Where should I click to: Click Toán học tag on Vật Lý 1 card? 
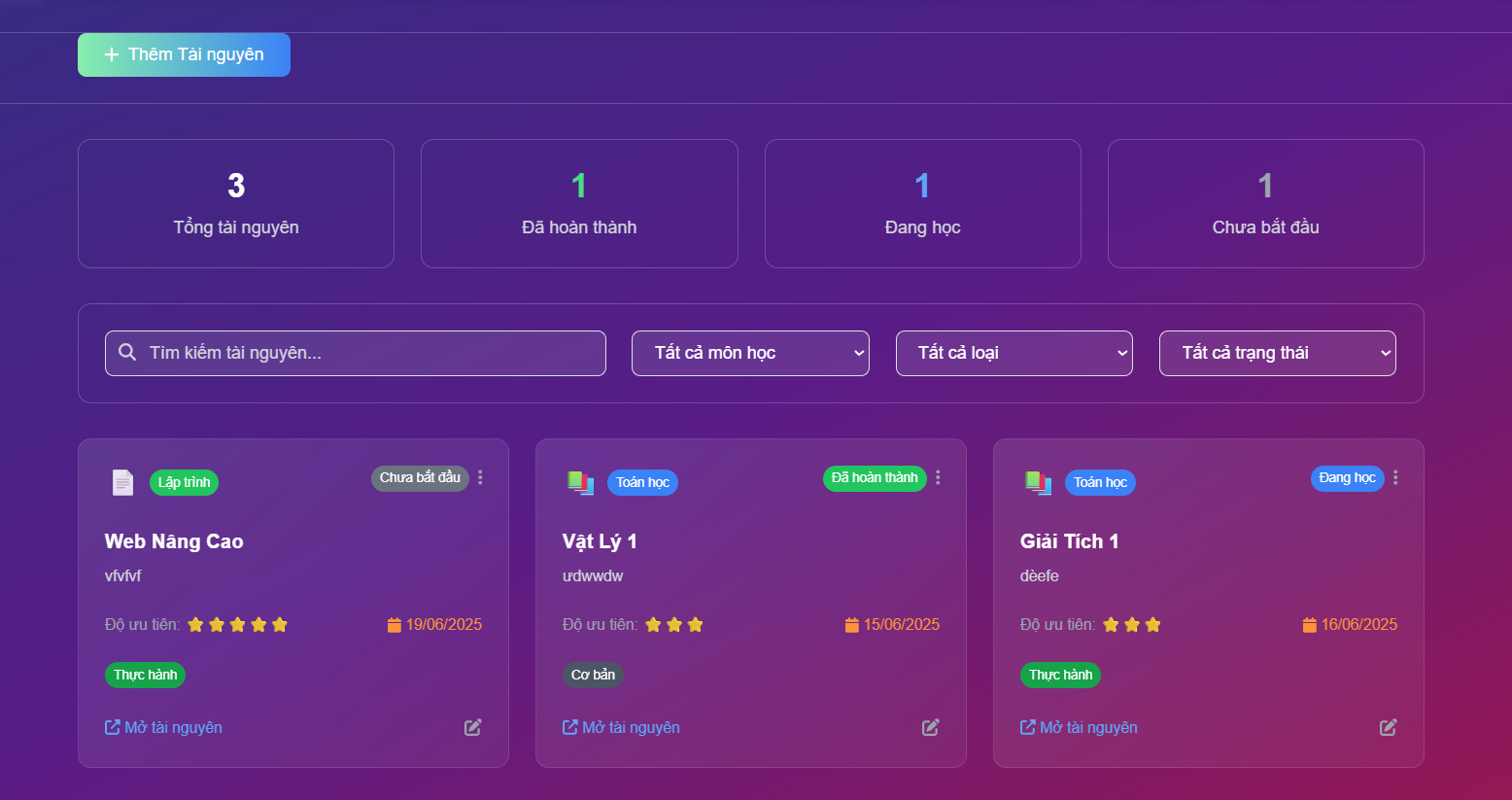click(x=642, y=482)
